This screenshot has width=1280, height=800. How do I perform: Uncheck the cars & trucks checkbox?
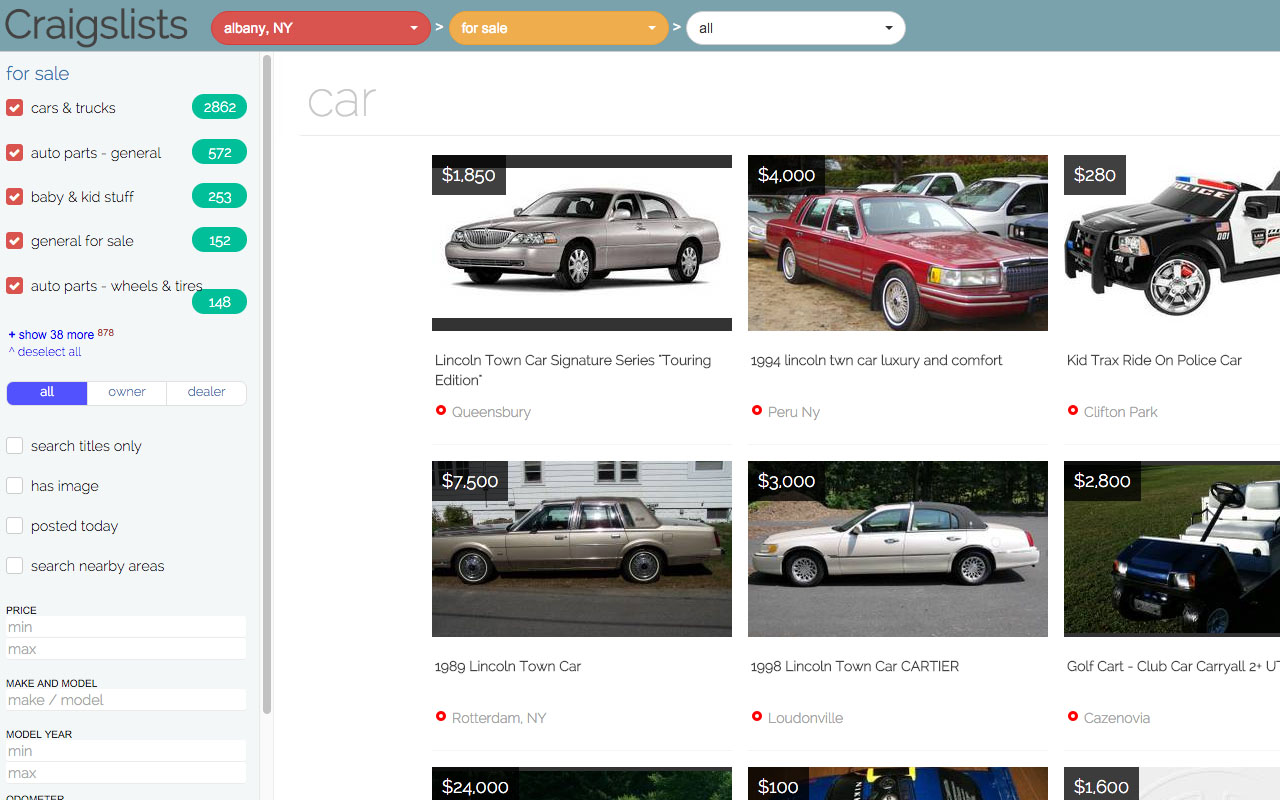coord(15,107)
